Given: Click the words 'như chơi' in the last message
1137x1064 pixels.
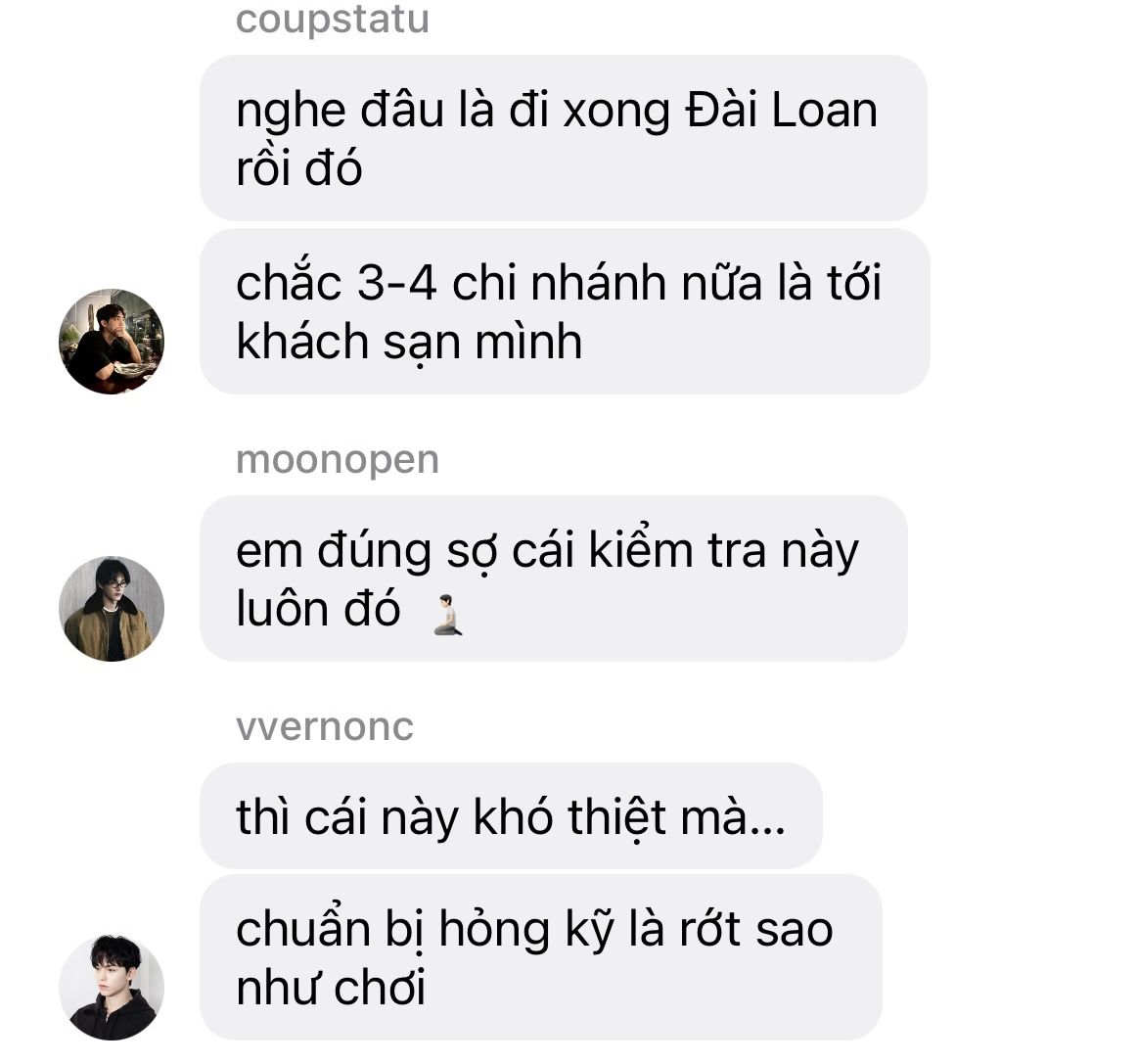Looking at the screenshot, I should (x=331, y=989).
